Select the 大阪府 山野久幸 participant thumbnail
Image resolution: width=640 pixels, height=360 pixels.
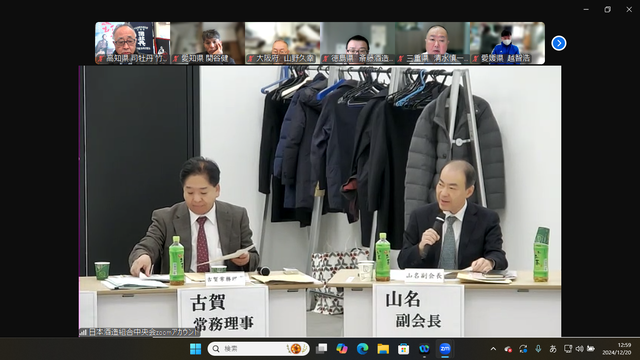pos(282,43)
